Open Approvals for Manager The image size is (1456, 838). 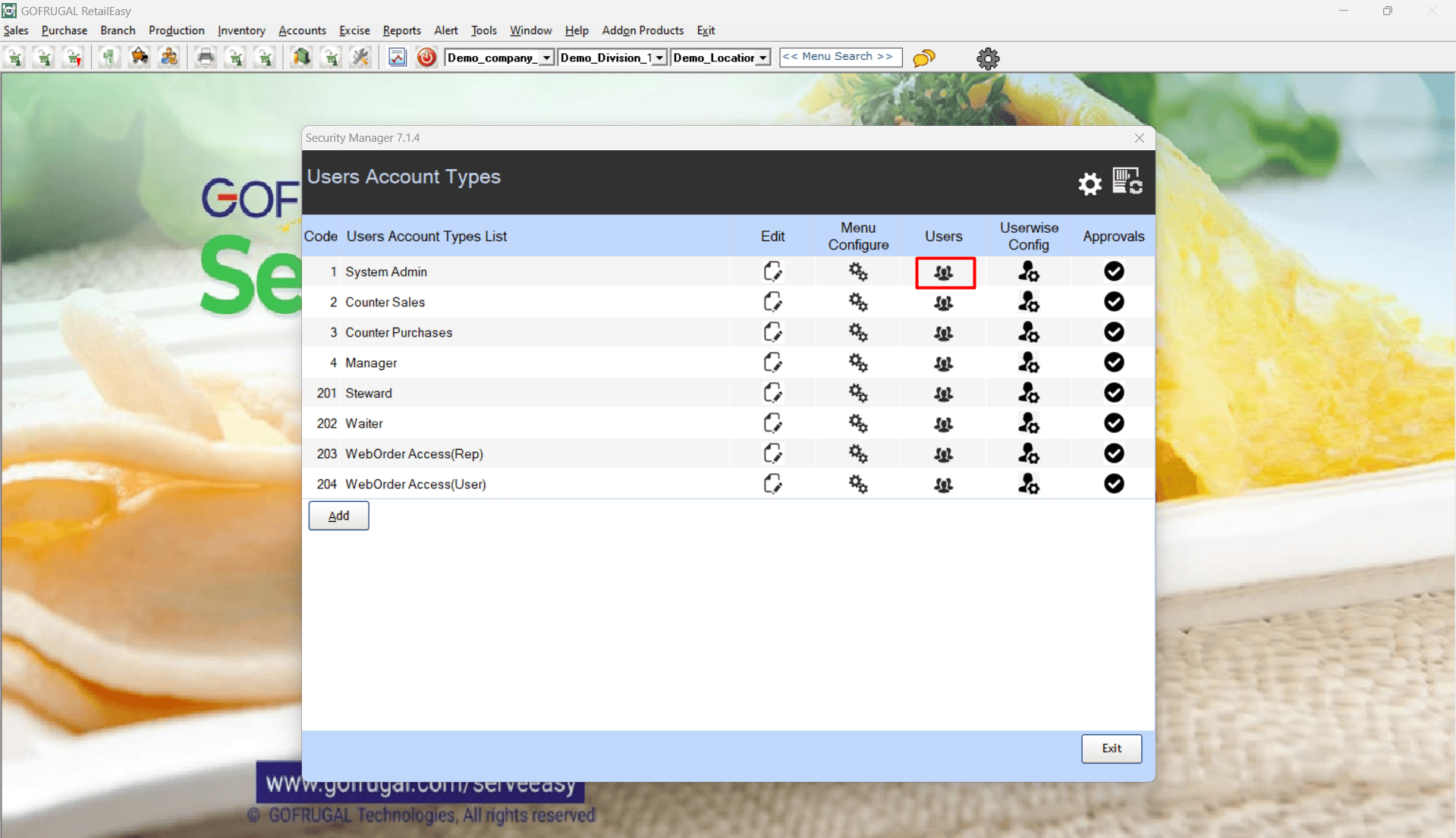pyautogui.click(x=1114, y=363)
